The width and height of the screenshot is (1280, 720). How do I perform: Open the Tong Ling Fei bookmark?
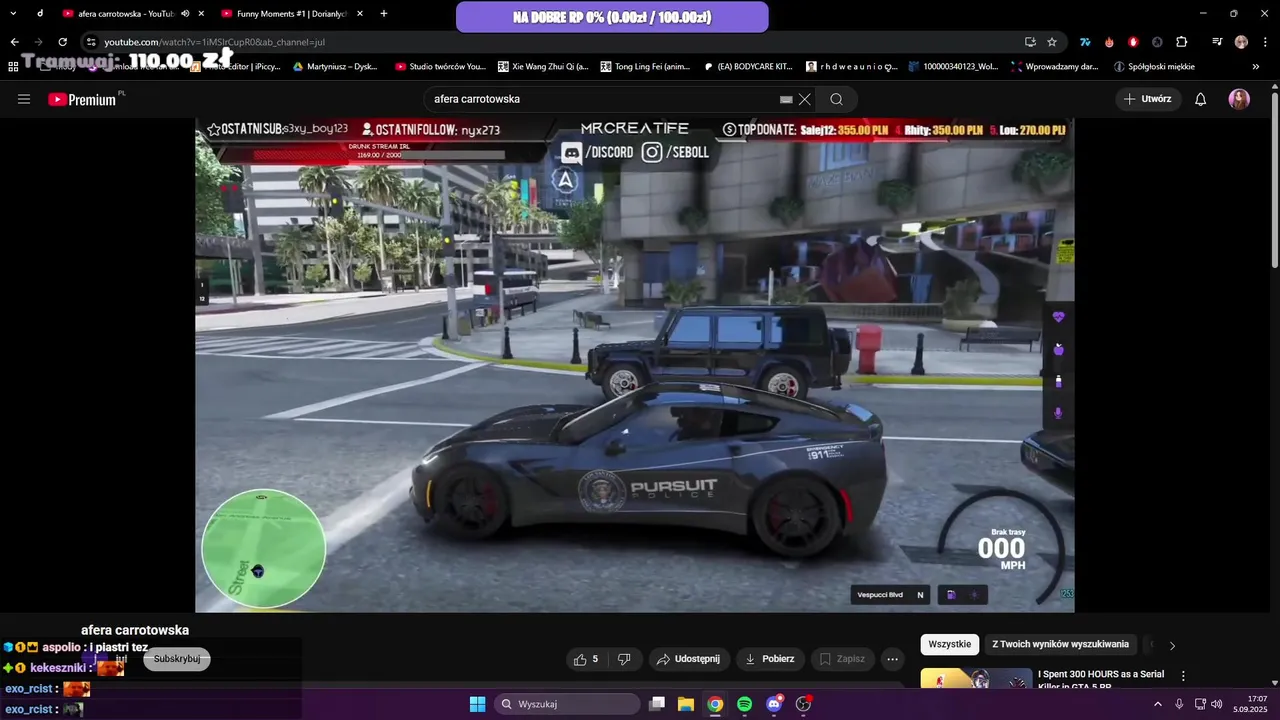[x=645, y=67]
